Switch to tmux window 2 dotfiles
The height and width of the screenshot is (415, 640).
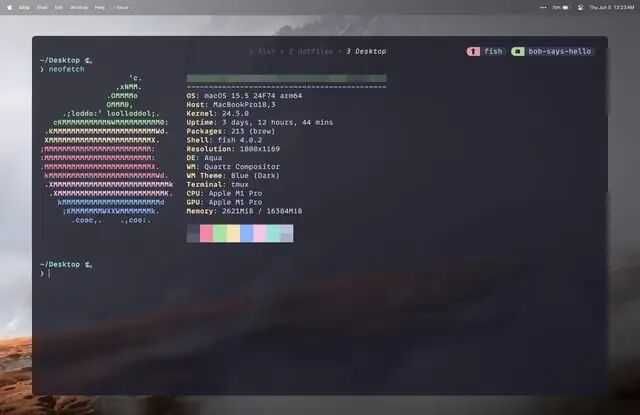[311, 51]
